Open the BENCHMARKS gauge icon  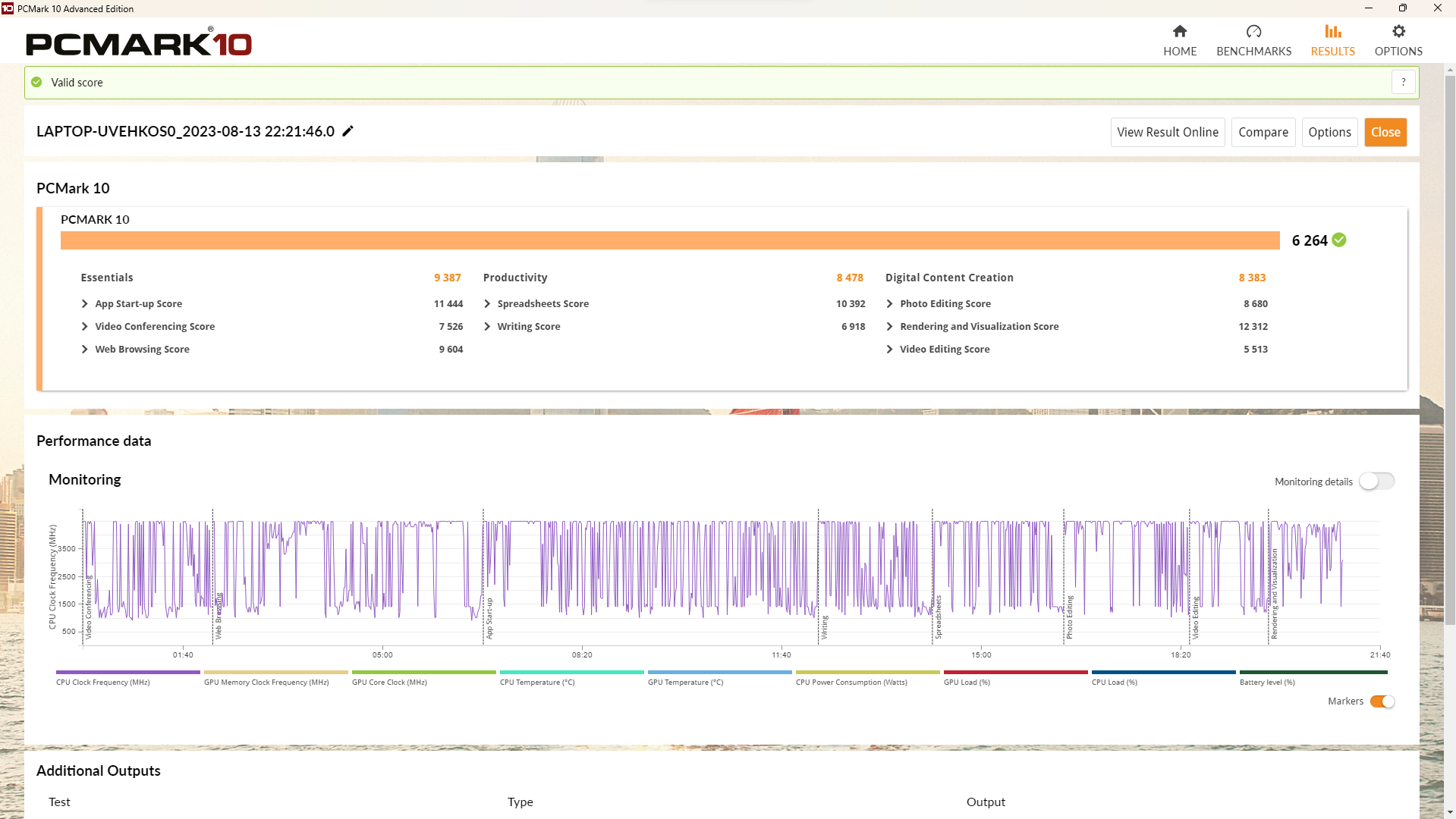click(1253, 31)
